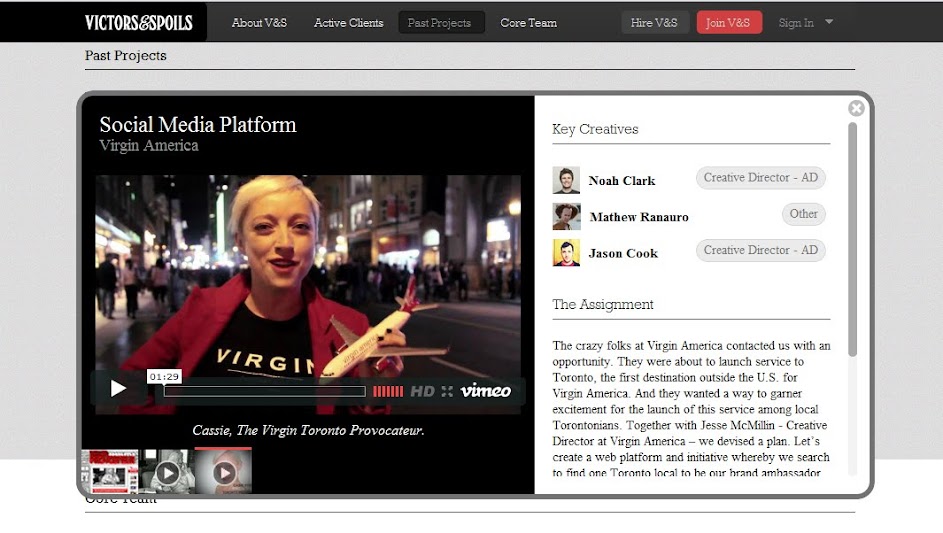Click the red Join V&S button
This screenshot has height=533, width=943.
coord(729,22)
